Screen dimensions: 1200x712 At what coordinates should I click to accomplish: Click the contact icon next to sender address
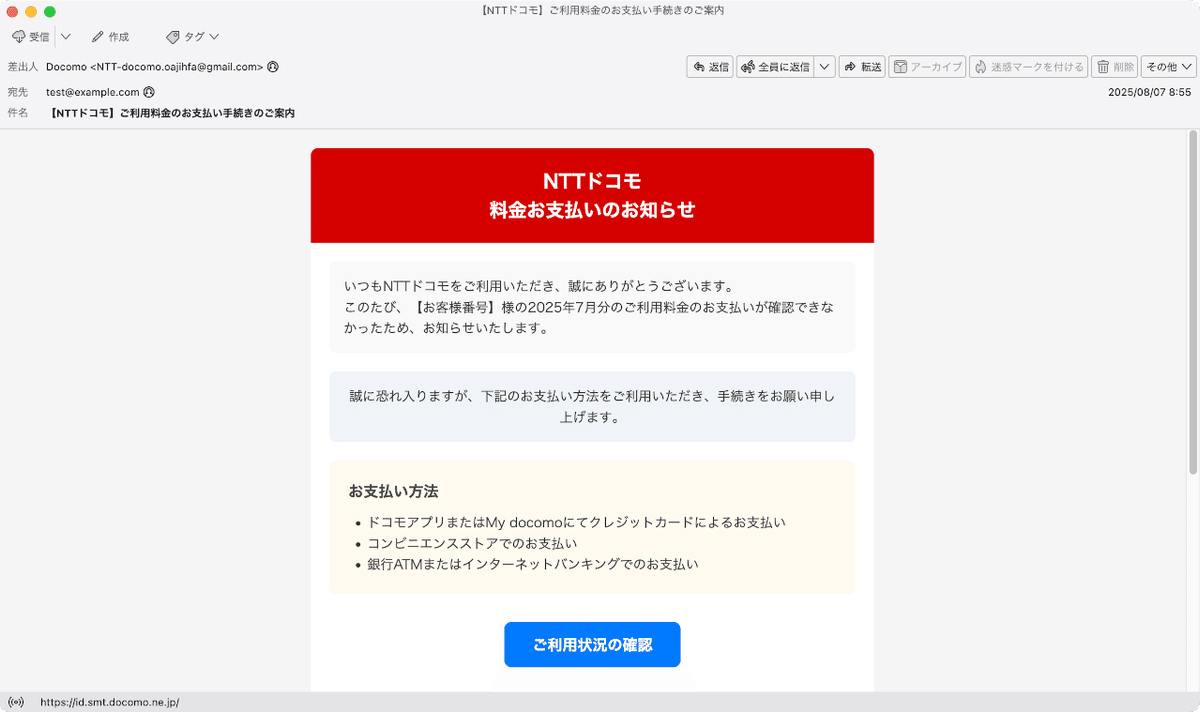tap(273, 67)
